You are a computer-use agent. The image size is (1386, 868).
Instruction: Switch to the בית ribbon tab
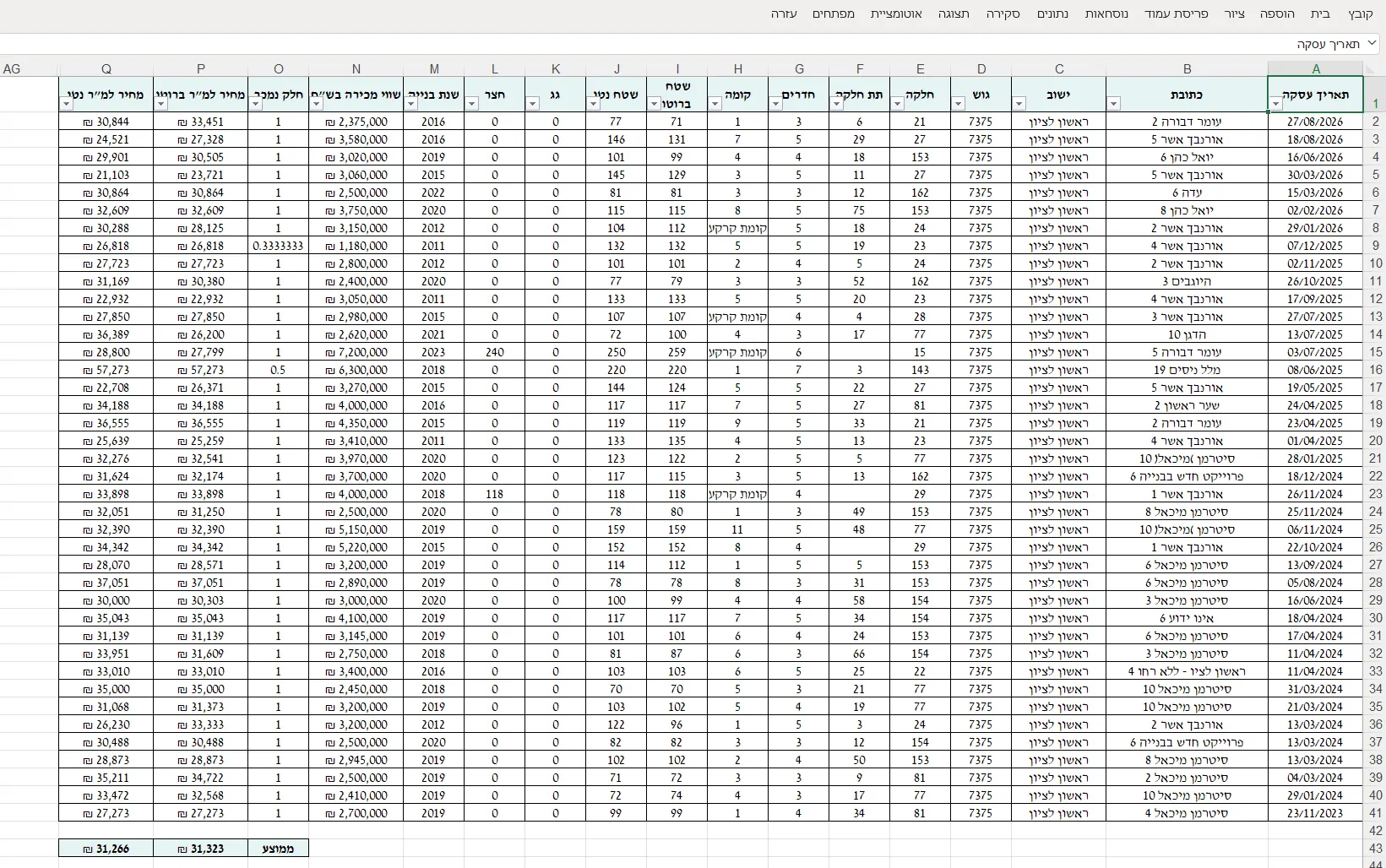(1320, 14)
